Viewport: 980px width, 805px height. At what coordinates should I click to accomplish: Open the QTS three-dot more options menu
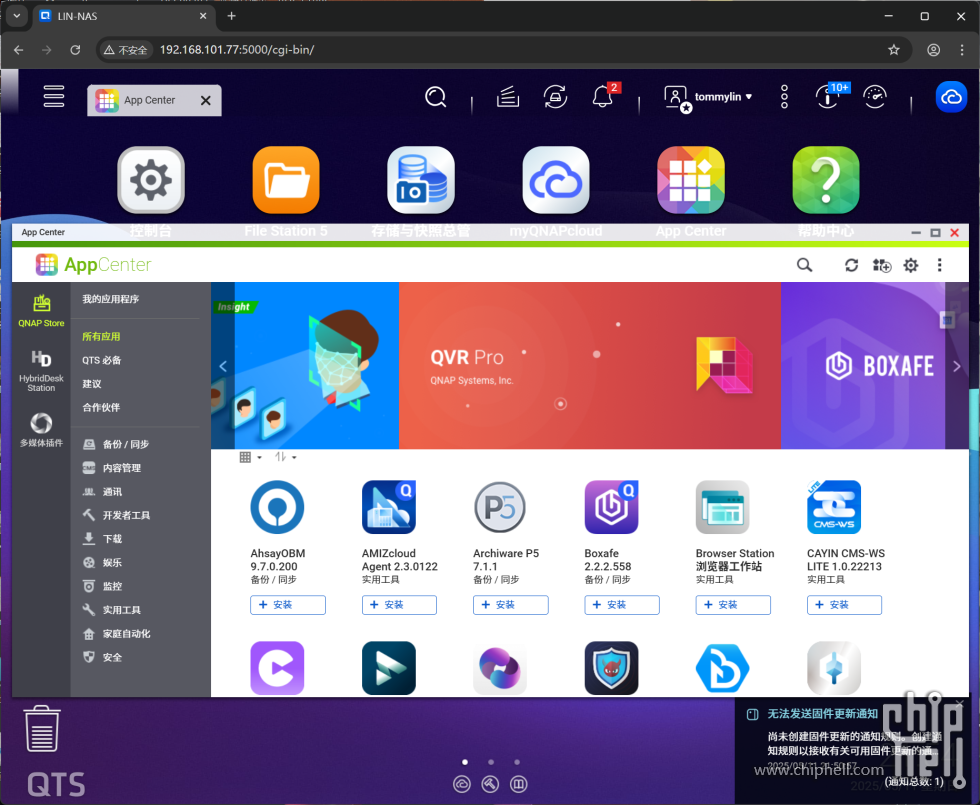[x=784, y=97]
